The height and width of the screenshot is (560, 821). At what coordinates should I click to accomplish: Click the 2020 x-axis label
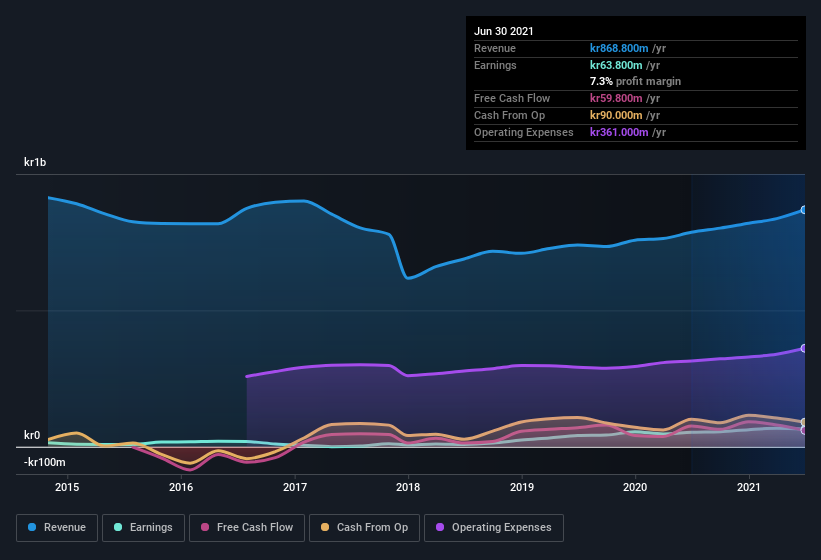click(x=635, y=487)
